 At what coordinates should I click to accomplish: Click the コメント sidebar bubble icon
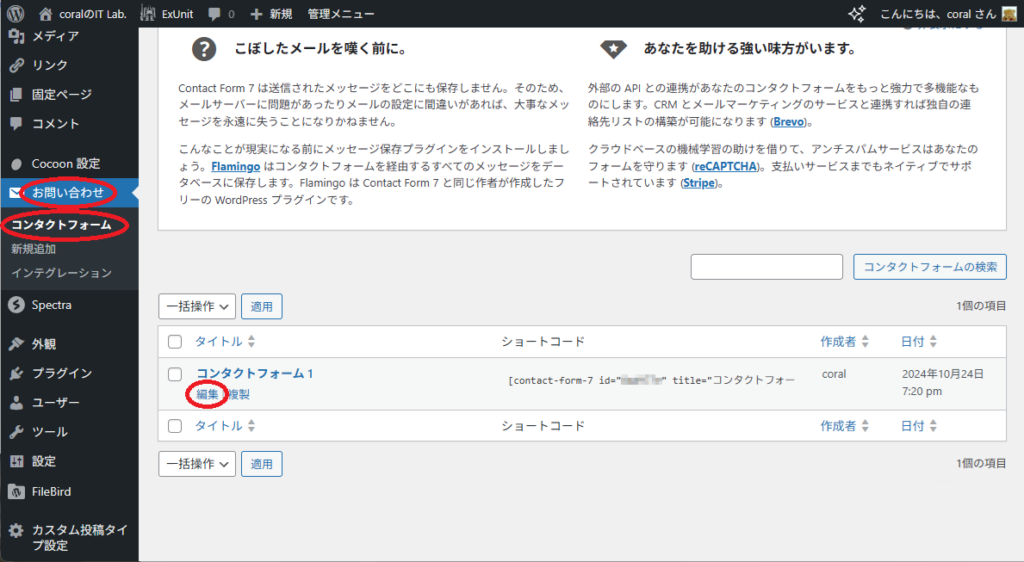point(16,123)
